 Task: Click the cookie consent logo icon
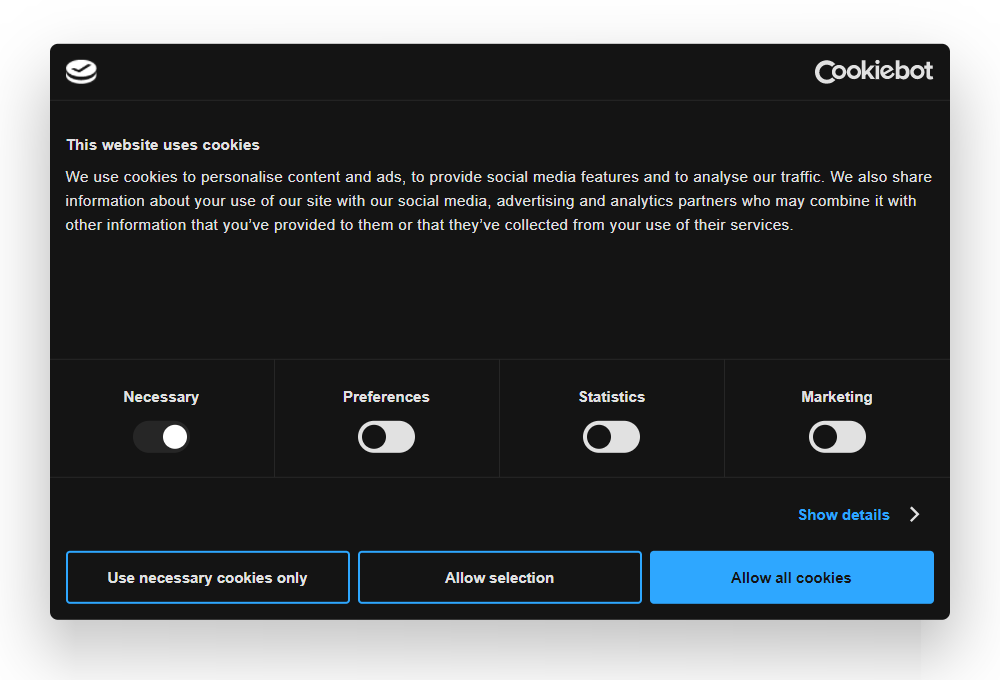coord(81,71)
